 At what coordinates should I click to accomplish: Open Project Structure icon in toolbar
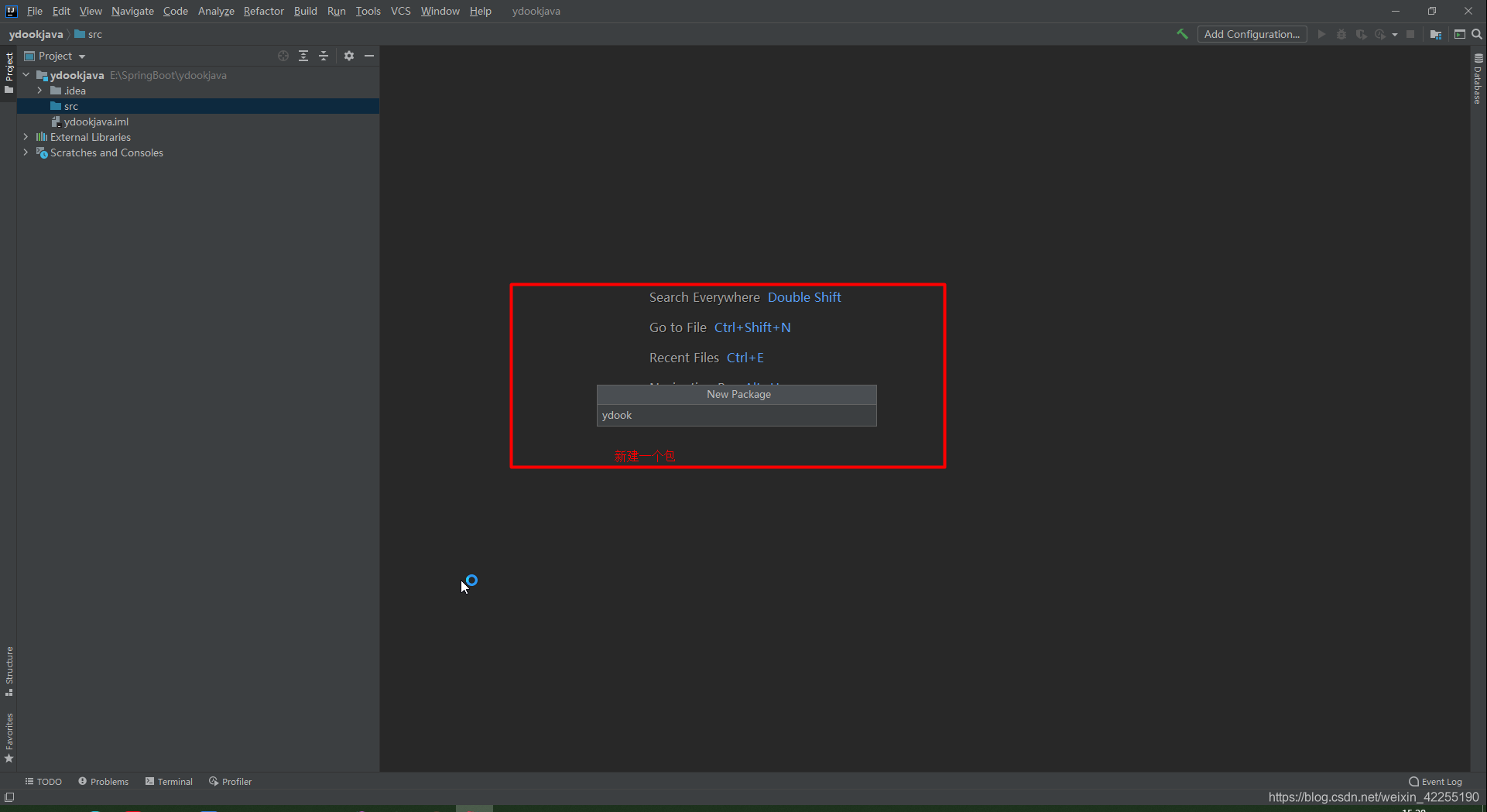1436,34
